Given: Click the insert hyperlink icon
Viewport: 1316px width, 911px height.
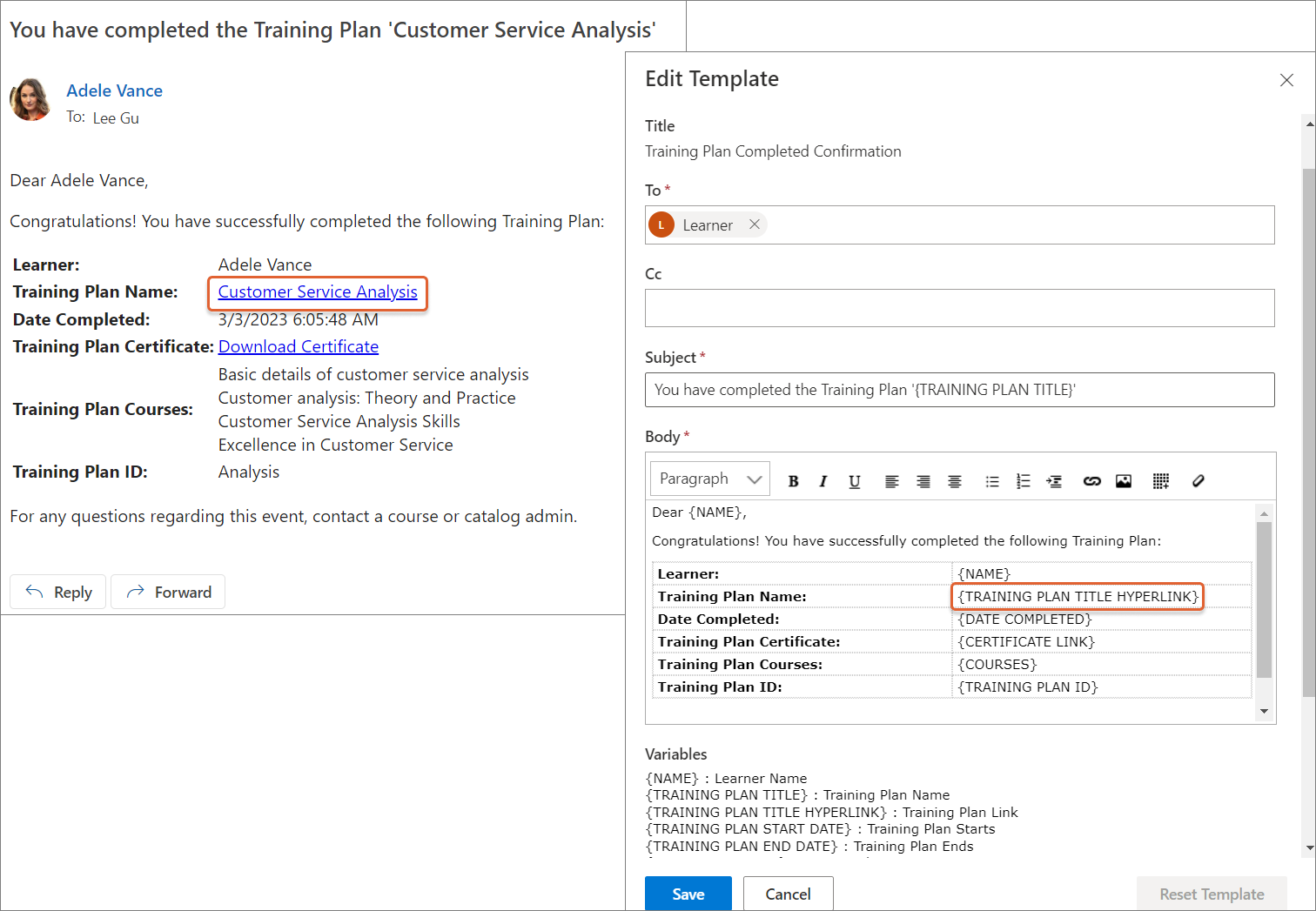Looking at the screenshot, I should 1091,481.
